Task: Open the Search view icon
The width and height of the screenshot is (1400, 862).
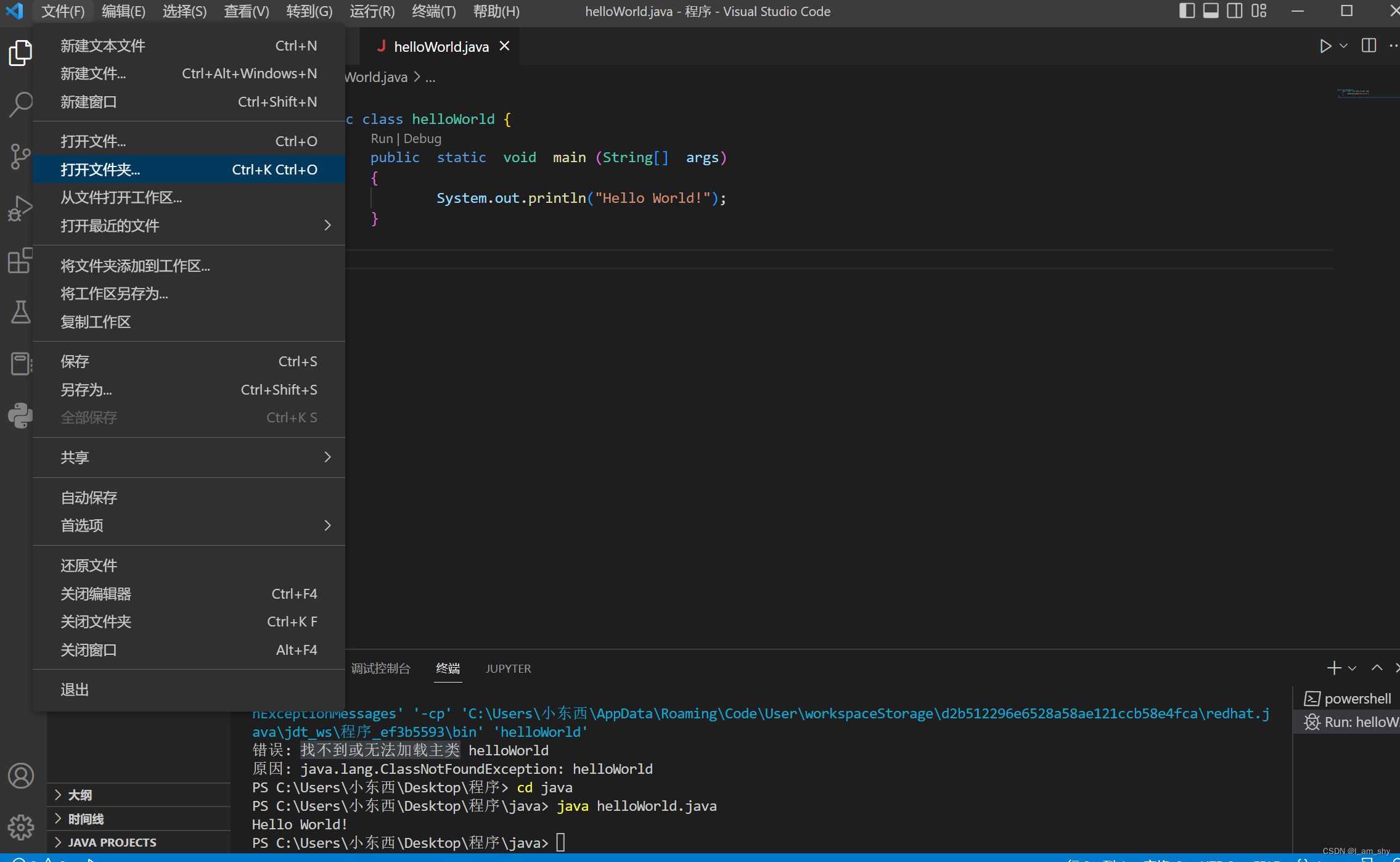Action: click(20, 105)
